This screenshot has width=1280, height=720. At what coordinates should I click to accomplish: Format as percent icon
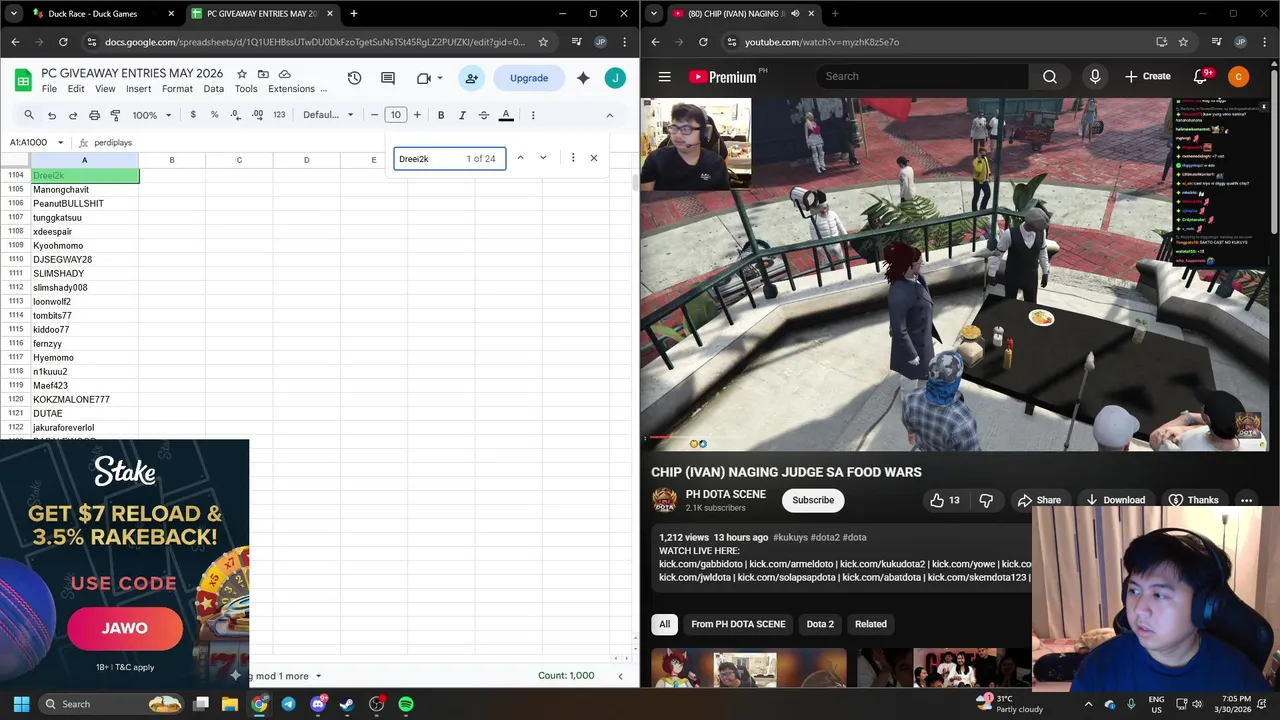pyautogui.click(x=214, y=115)
